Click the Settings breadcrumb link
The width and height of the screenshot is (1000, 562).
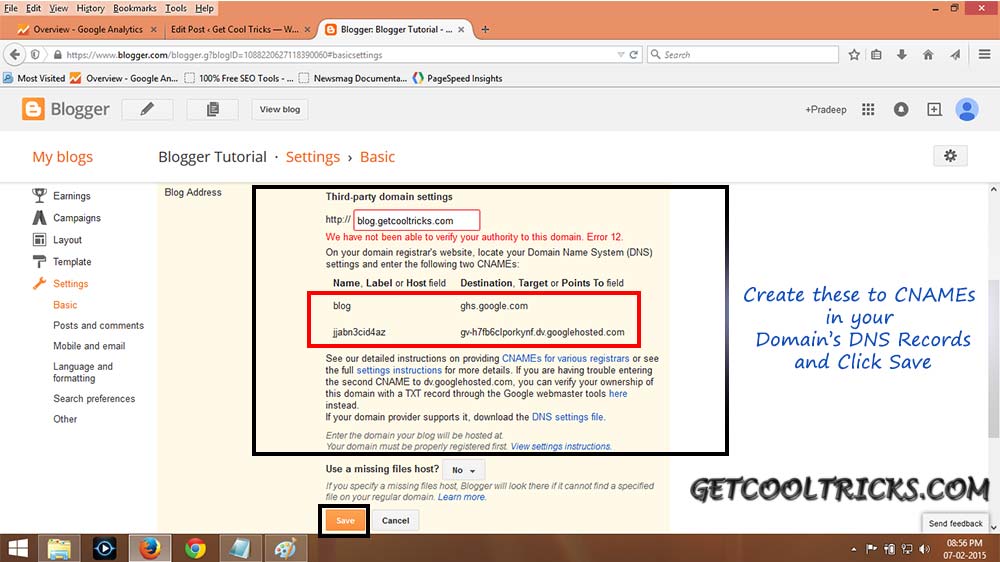312,157
